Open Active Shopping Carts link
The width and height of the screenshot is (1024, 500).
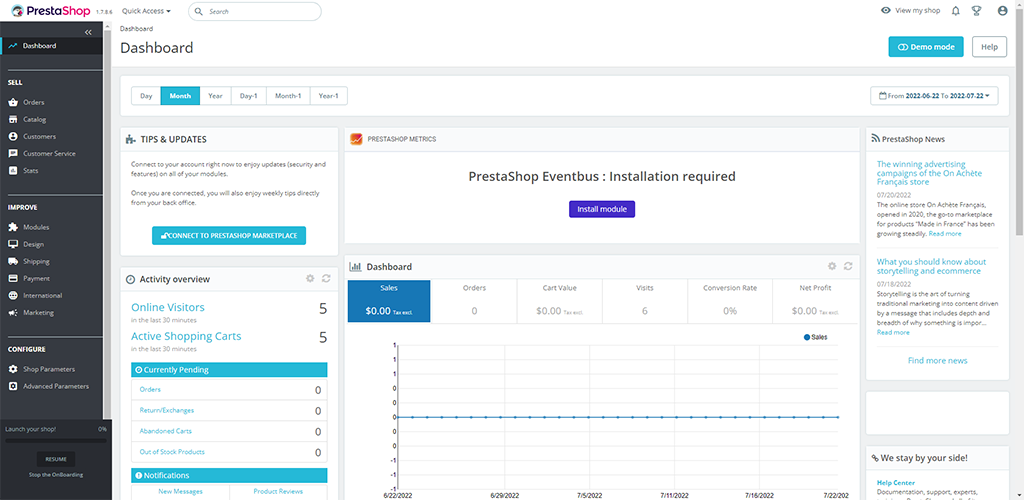click(x=186, y=336)
